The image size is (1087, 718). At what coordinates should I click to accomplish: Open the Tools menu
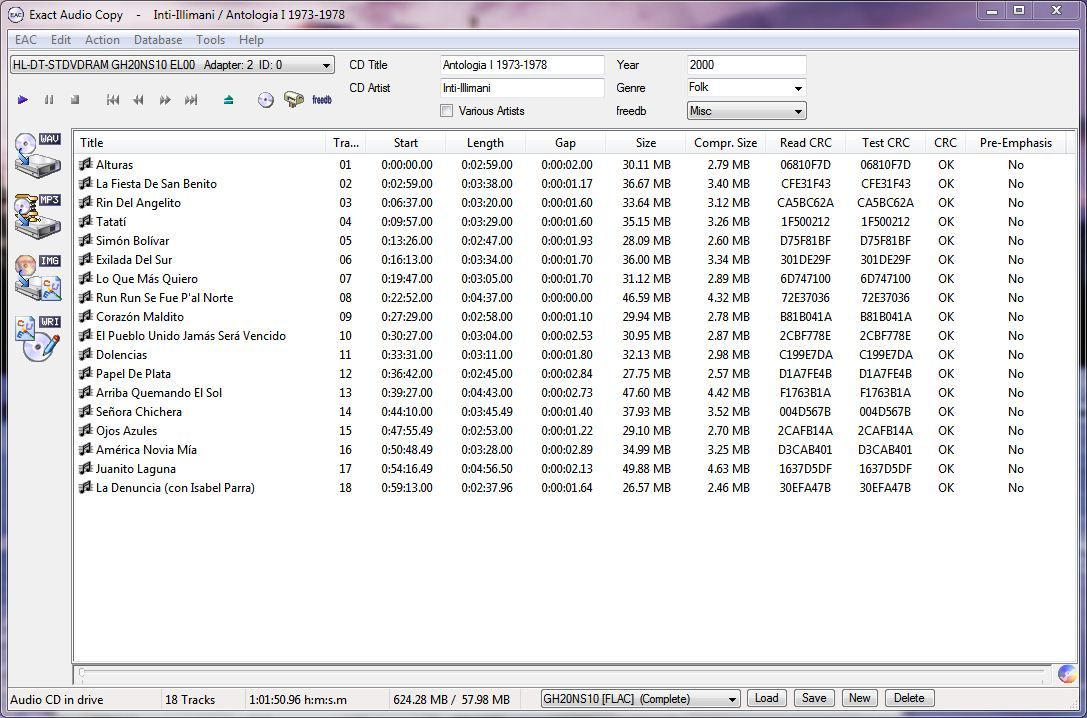click(x=211, y=40)
